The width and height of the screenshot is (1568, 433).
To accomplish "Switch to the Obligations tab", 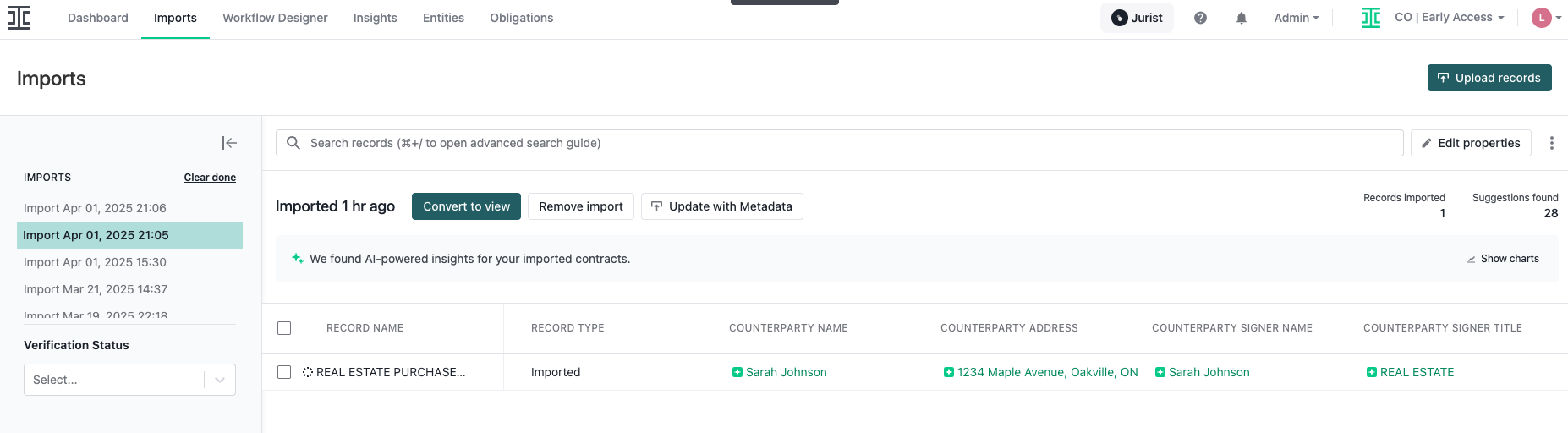I will [521, 18].
